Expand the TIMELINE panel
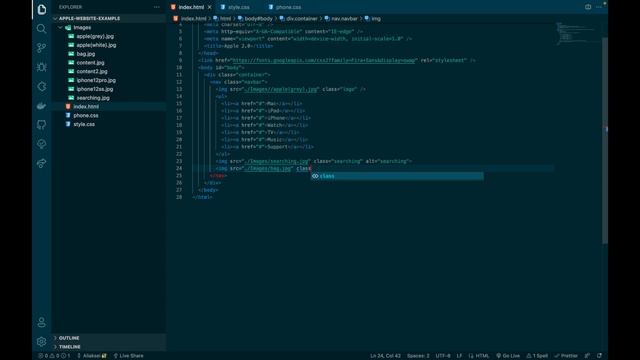Image resolution: width=640 pixels, height=360 pixels. pyautogui.click(x=69, y=347)
